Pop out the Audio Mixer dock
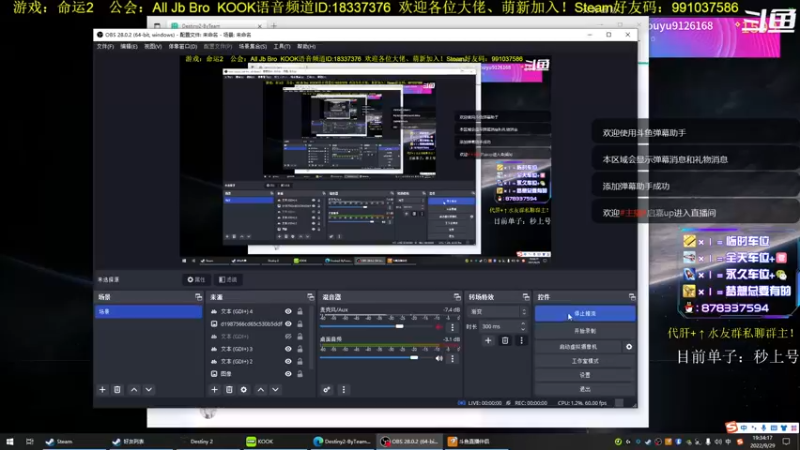The height and width of the screenshot is (450, 800). pos(457,297)
